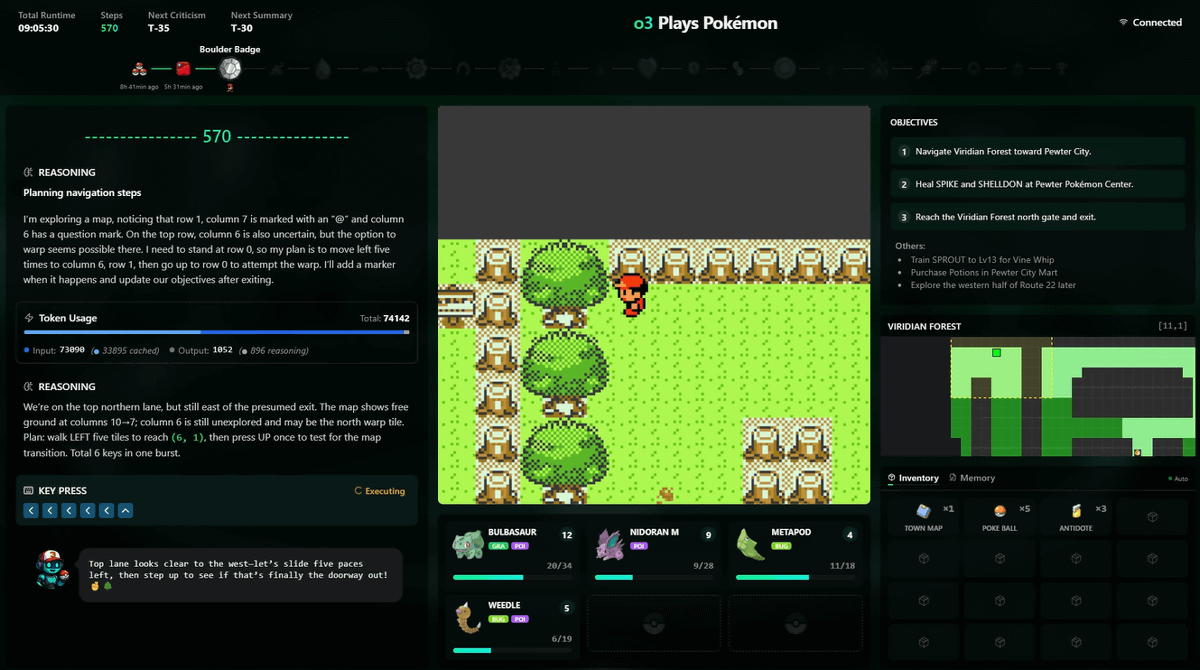Viewport: 1200px width, 670px height.
Task: Click the token Total: 74142 text
Action: pyautogui.click(x=385, y=318)
